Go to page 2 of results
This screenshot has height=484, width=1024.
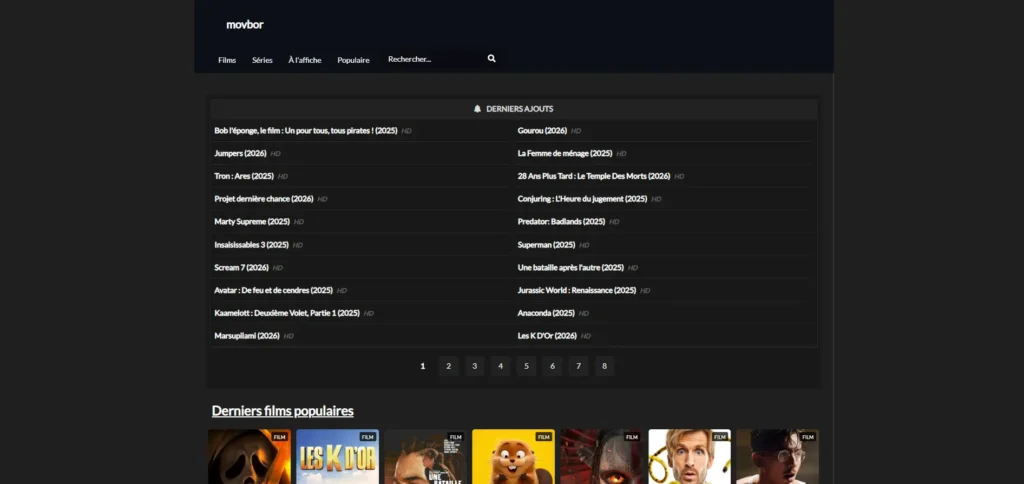tap(449, 366)
